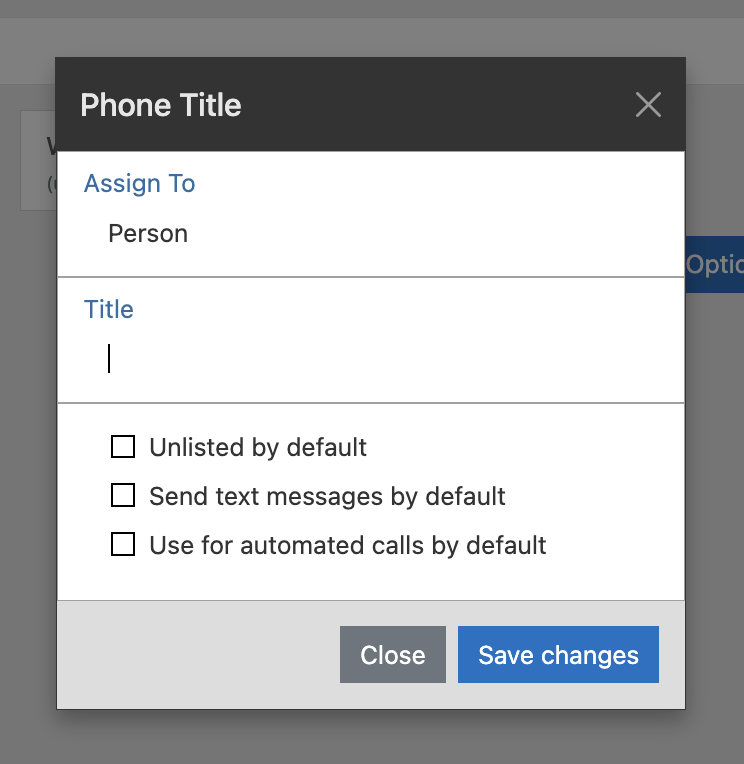Click the partially hidden card behind dialog
Viewport: 744px width, 764px height.
38,160
